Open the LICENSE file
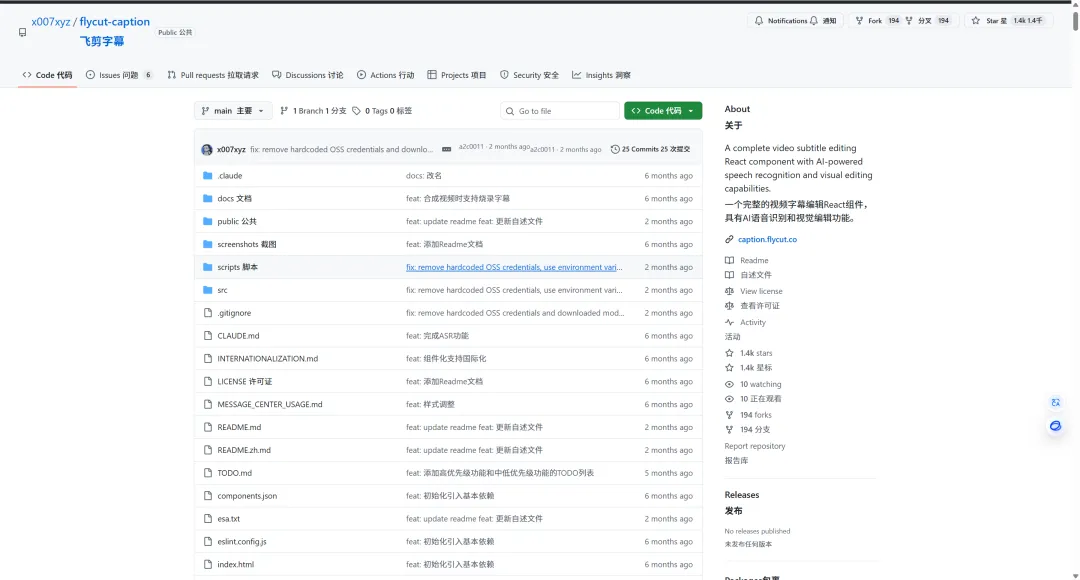This screenshot has height=580, width=1080. tap(245, 381)
